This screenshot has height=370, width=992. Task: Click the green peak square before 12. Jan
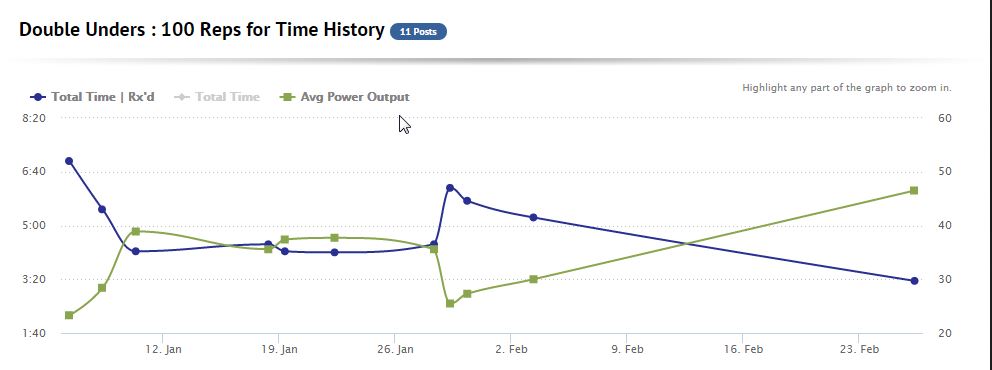tap(135, 231)
